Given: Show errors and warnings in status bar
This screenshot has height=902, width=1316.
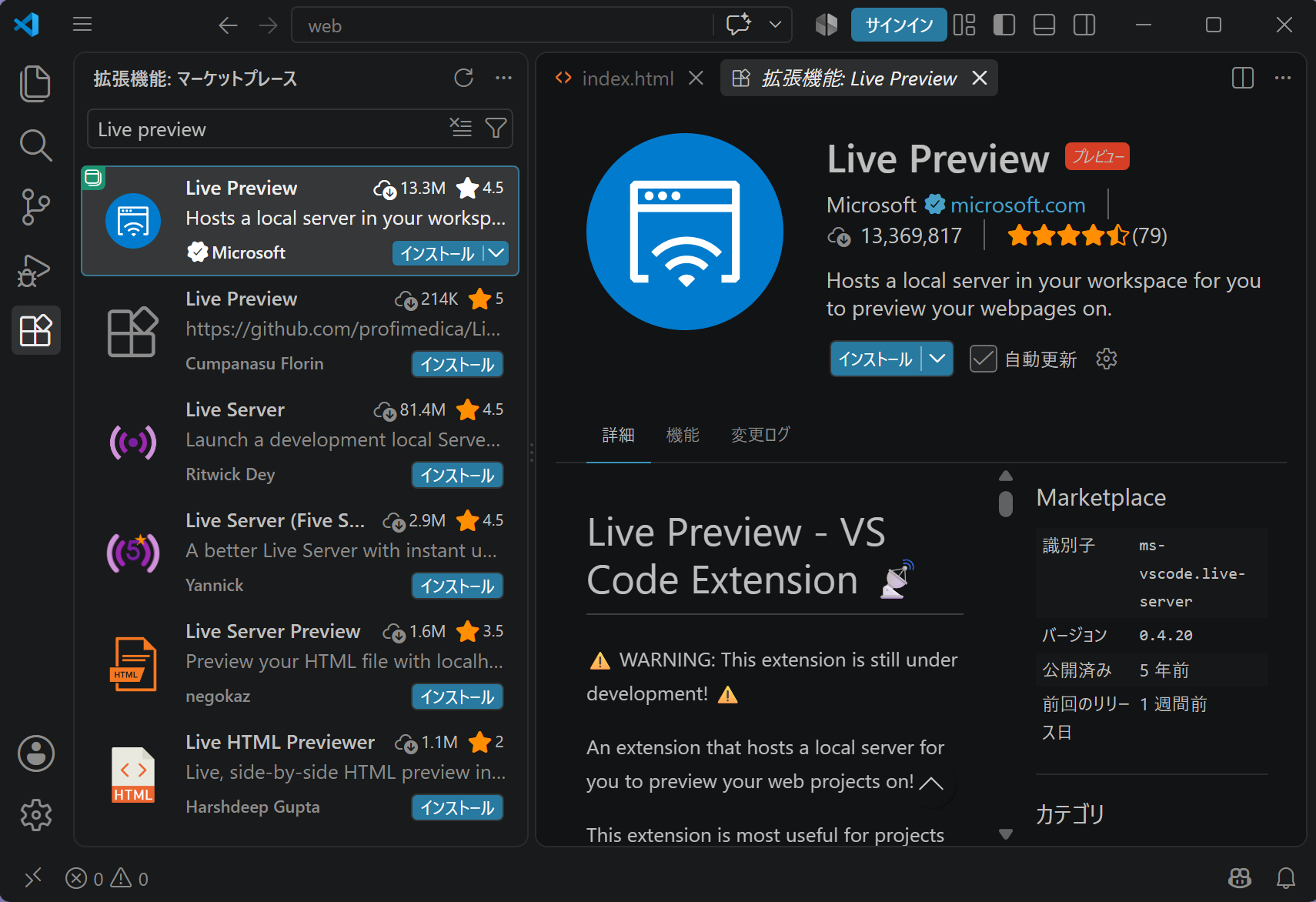Looking at the screenshot, I should coord(107,878).
